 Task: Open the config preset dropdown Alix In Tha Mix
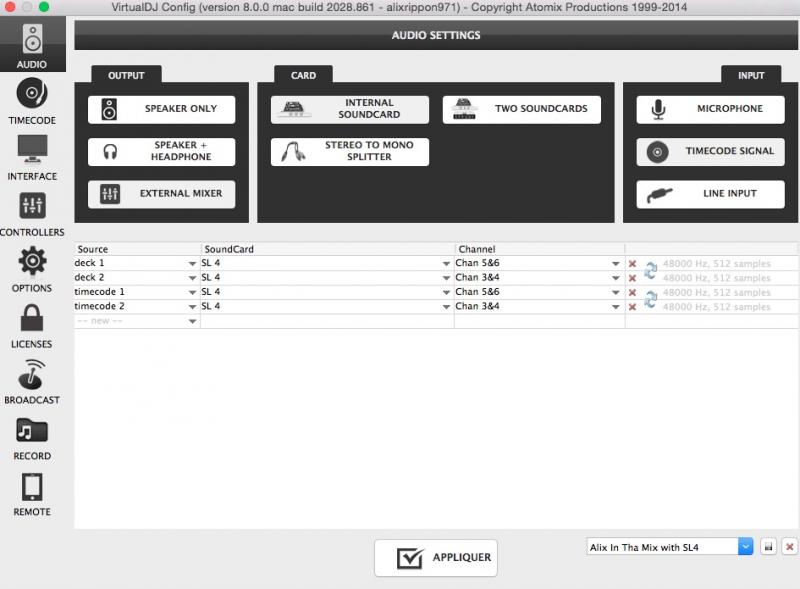pyautogui.click(x=745, y=547)
